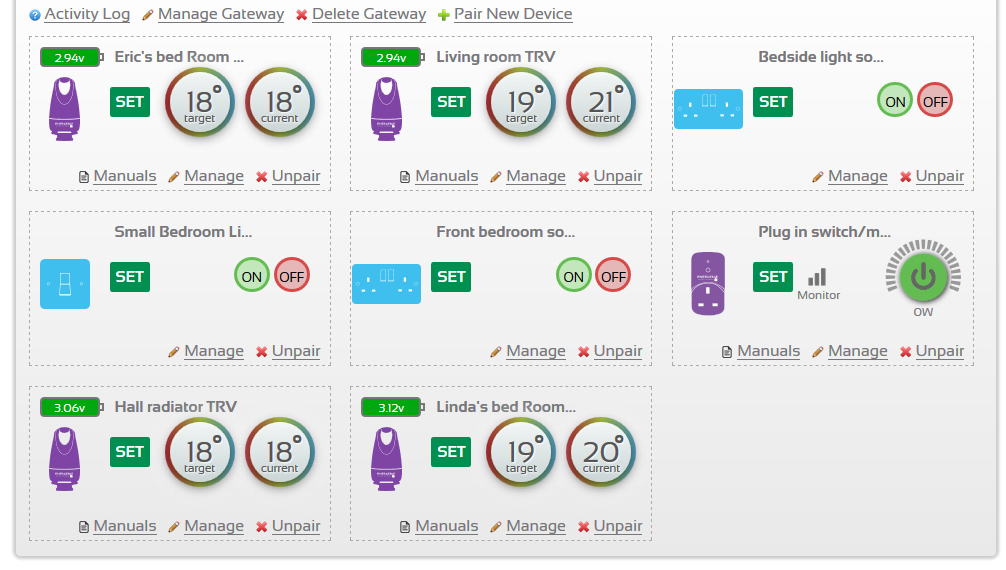The width and height of the screenshot is (1006, 570).
Task: Click the Front bedroom socket icon
Action: coord(386,283)
